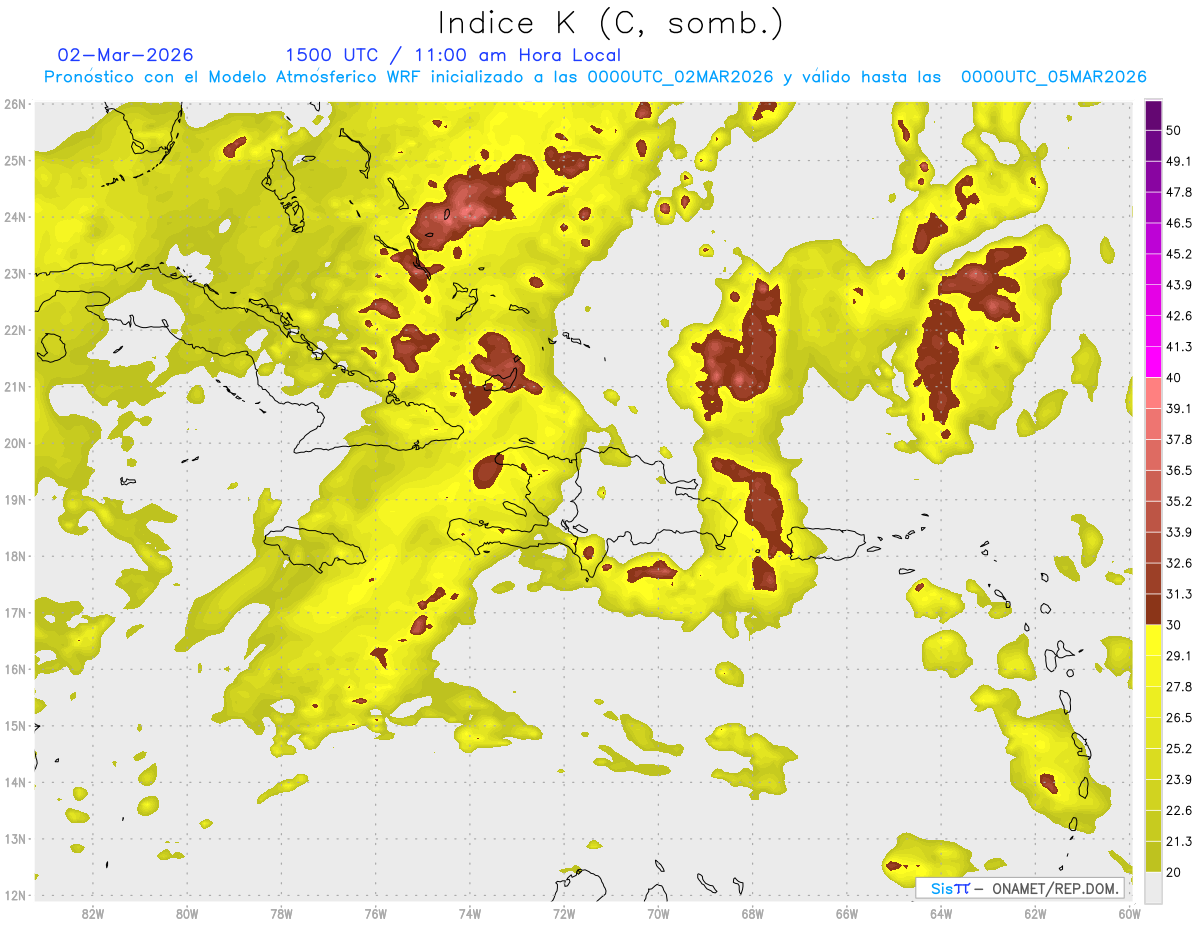Click the "23.9" color scale value
The width and height of the screenshot is (1200, 927).
click(1179, 780)
